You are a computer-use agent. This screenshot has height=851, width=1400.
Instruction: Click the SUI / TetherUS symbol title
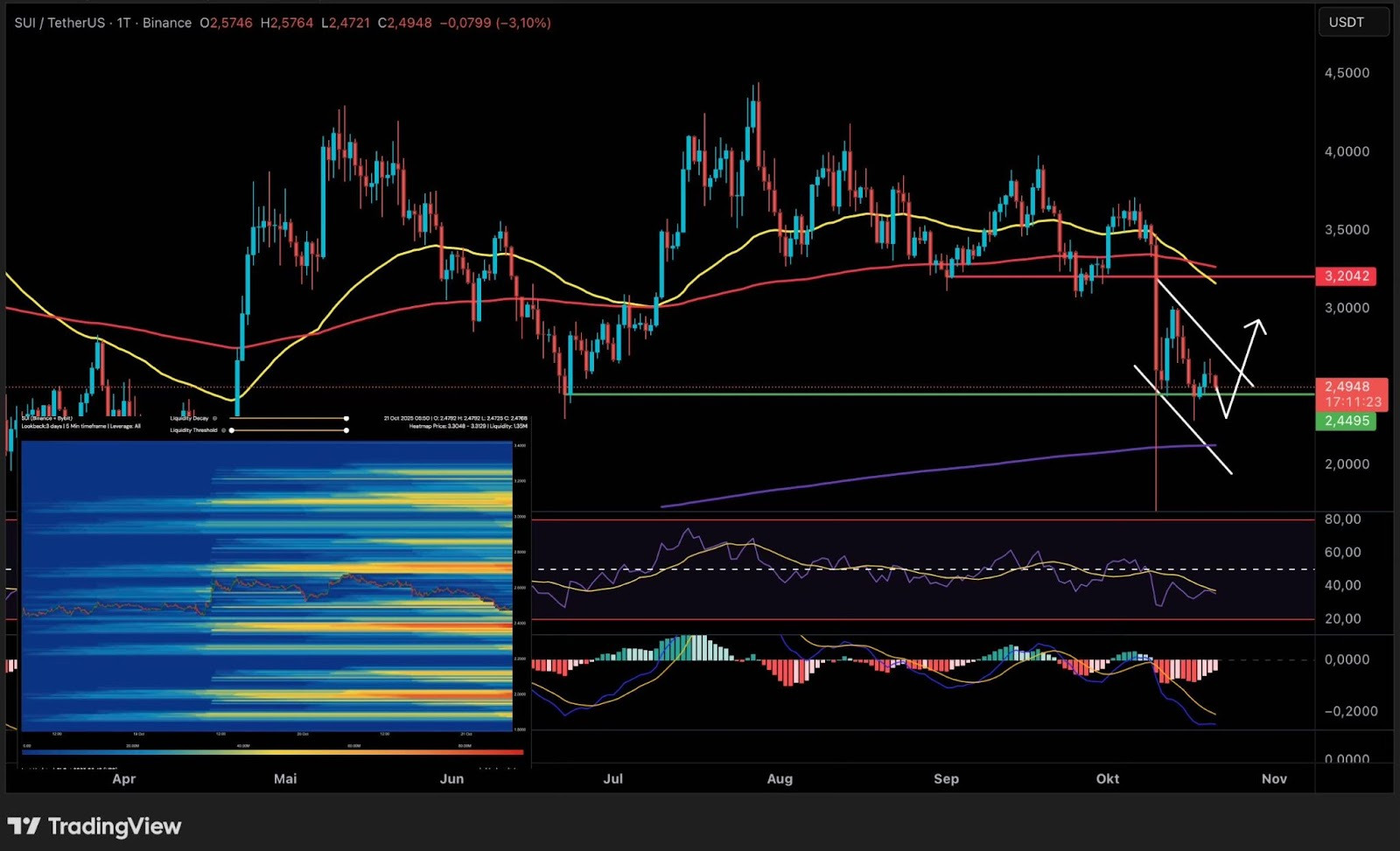[59, 23]
